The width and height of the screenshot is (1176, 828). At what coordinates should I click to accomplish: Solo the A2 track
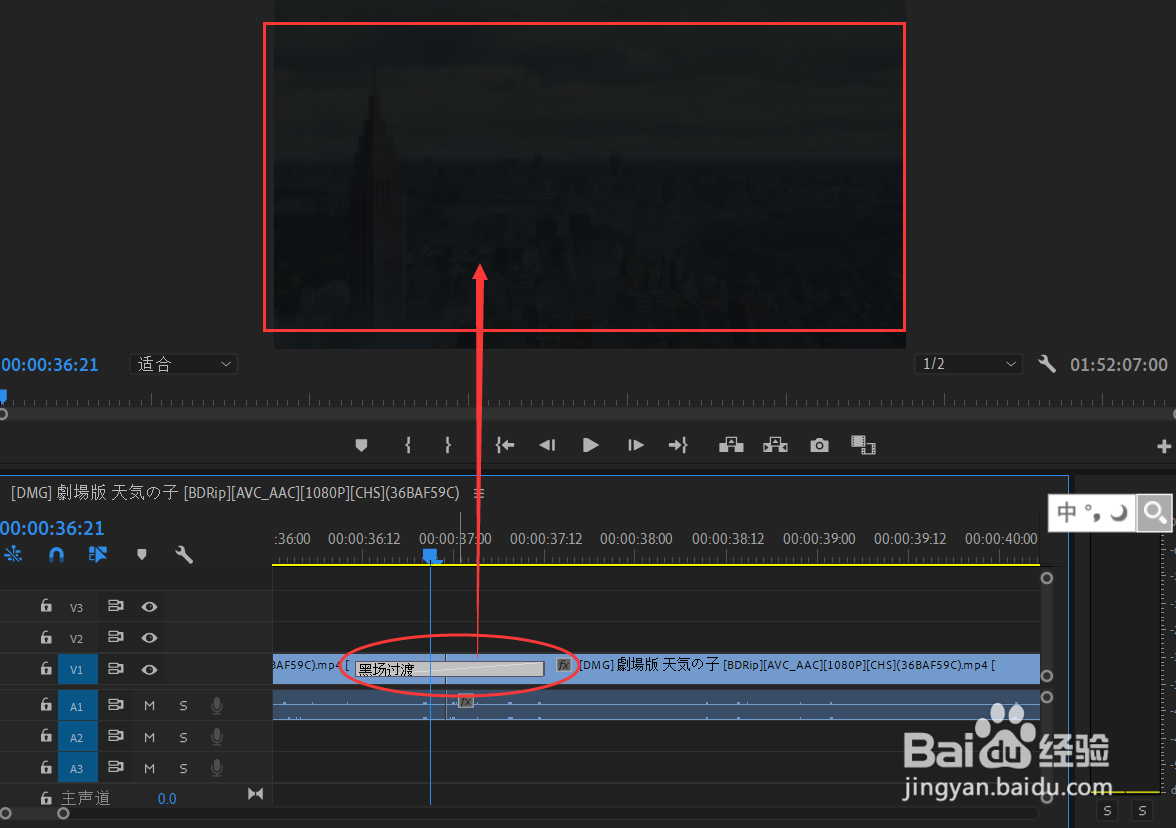(x=183, y=737)
